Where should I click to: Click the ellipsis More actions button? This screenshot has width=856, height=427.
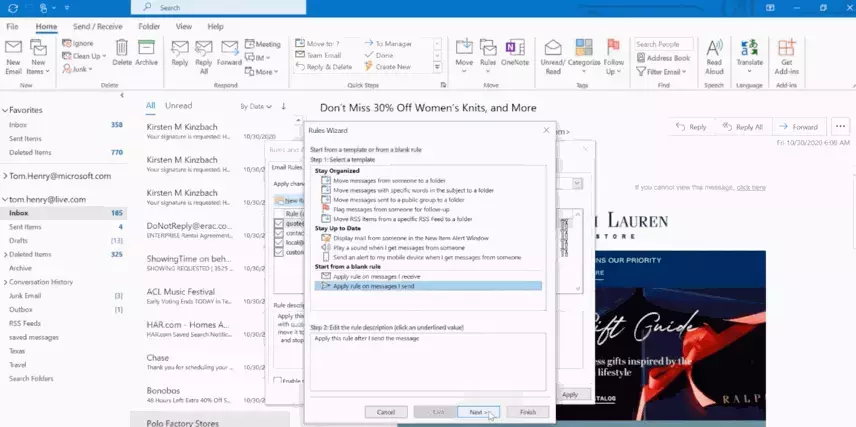(841, 127)
